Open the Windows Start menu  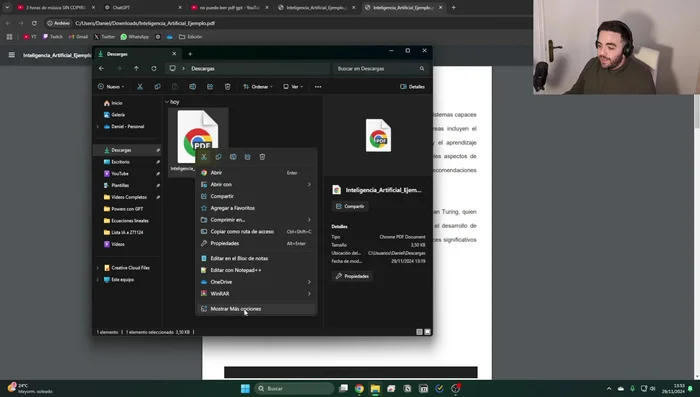(x=245, y=389)
